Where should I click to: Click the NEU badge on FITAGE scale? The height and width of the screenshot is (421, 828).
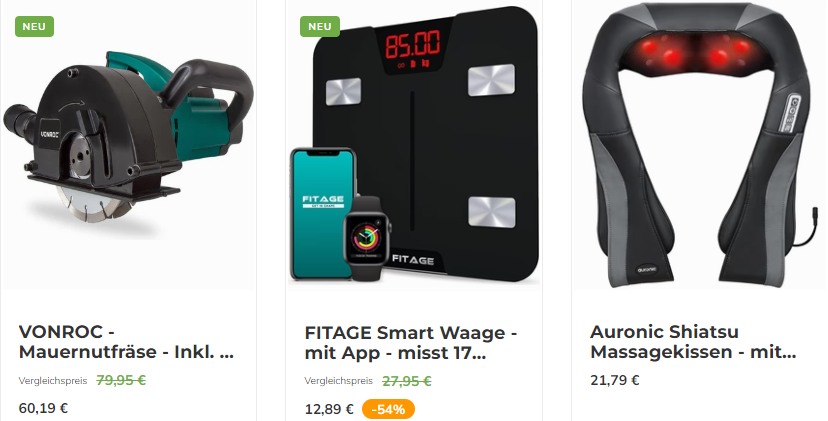coord(320,26)
